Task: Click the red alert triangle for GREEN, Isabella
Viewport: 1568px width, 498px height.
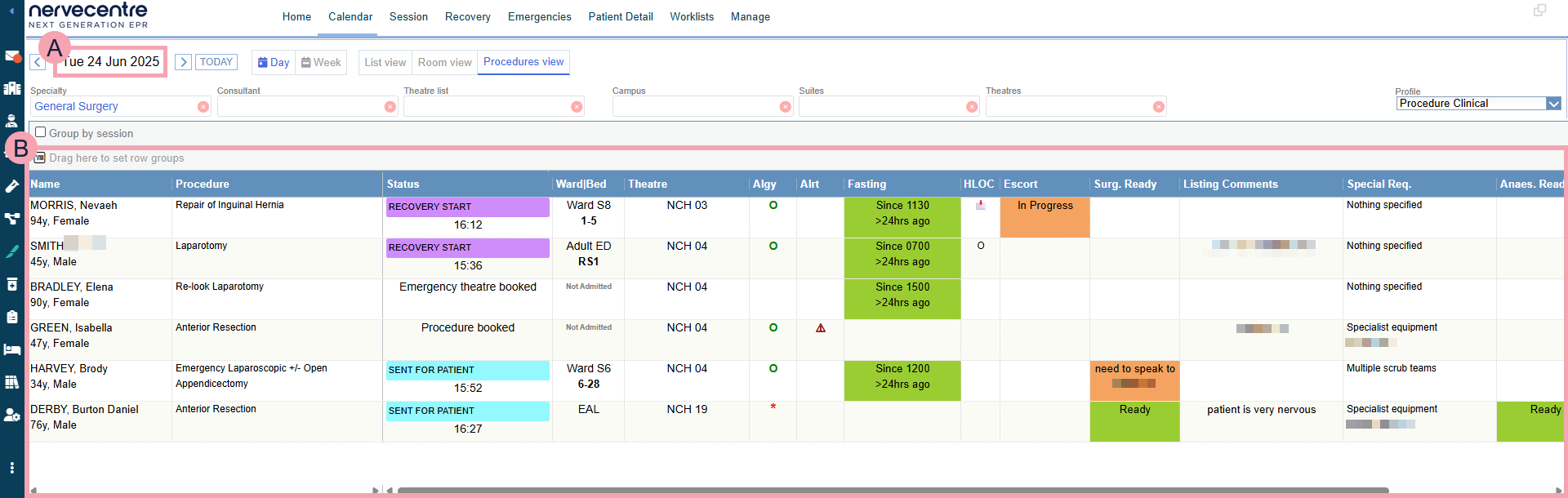Action: coord(821,328)
